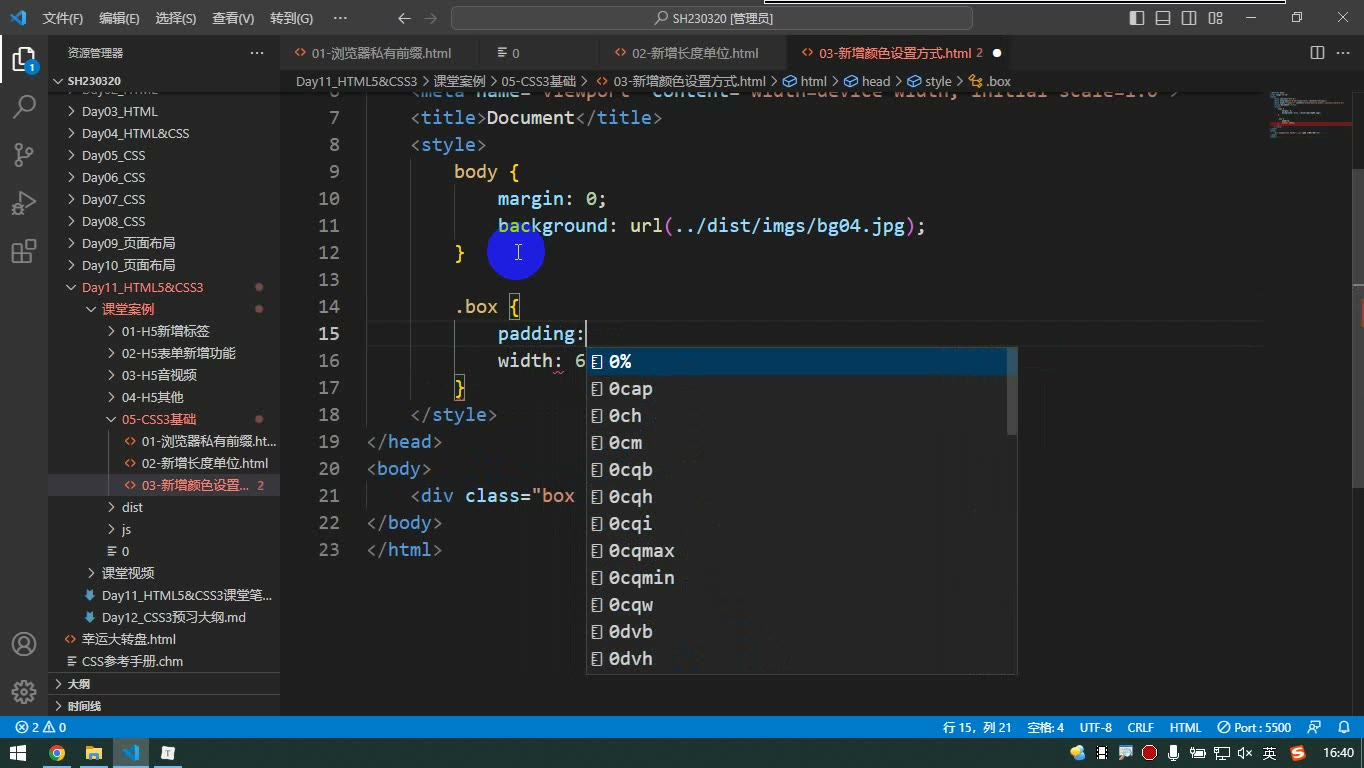Open the 文件(F) menu

[63, 18]
